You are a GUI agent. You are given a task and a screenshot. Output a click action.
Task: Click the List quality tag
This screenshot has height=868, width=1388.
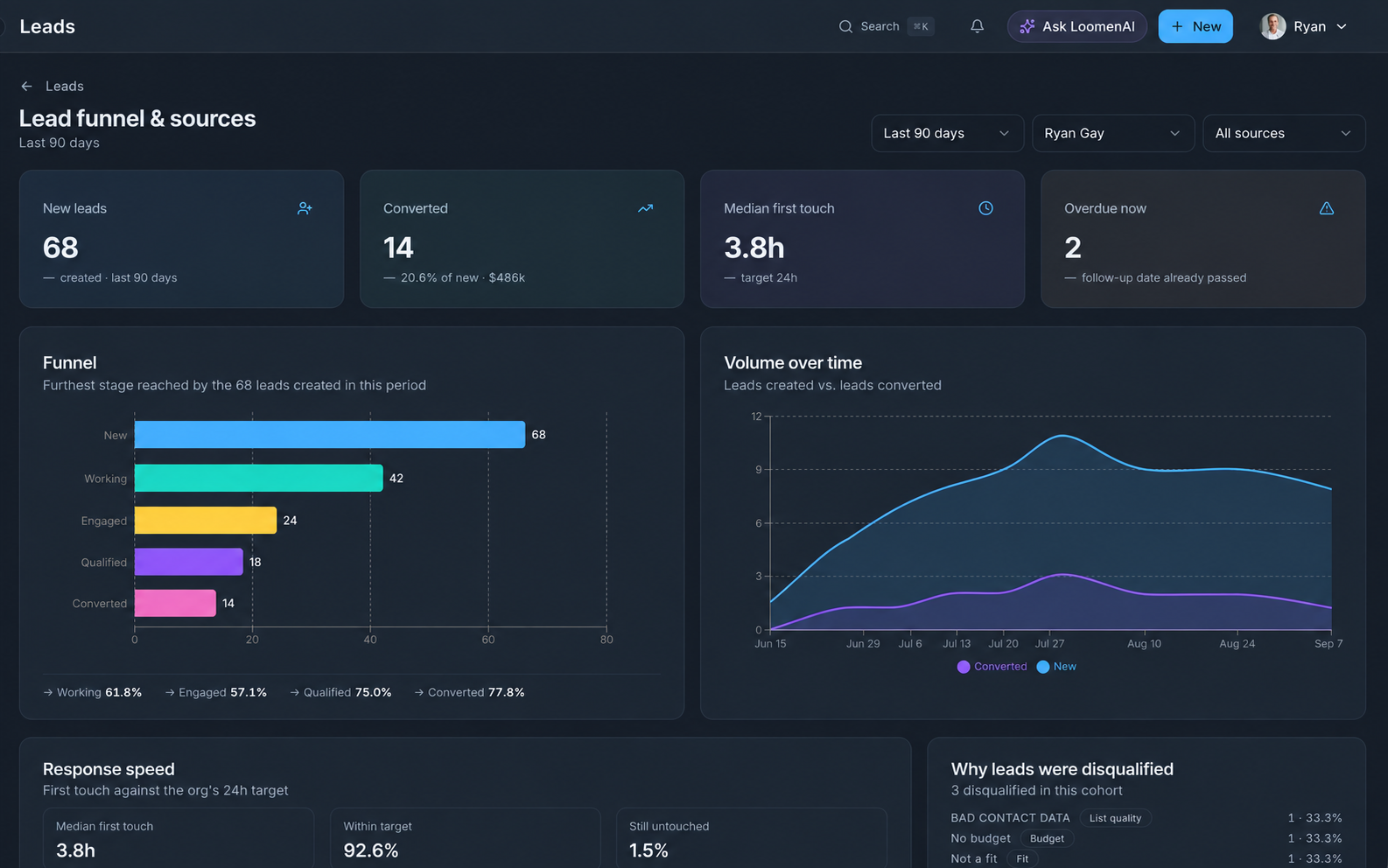pyautogui.click(x=1115, y=818)
